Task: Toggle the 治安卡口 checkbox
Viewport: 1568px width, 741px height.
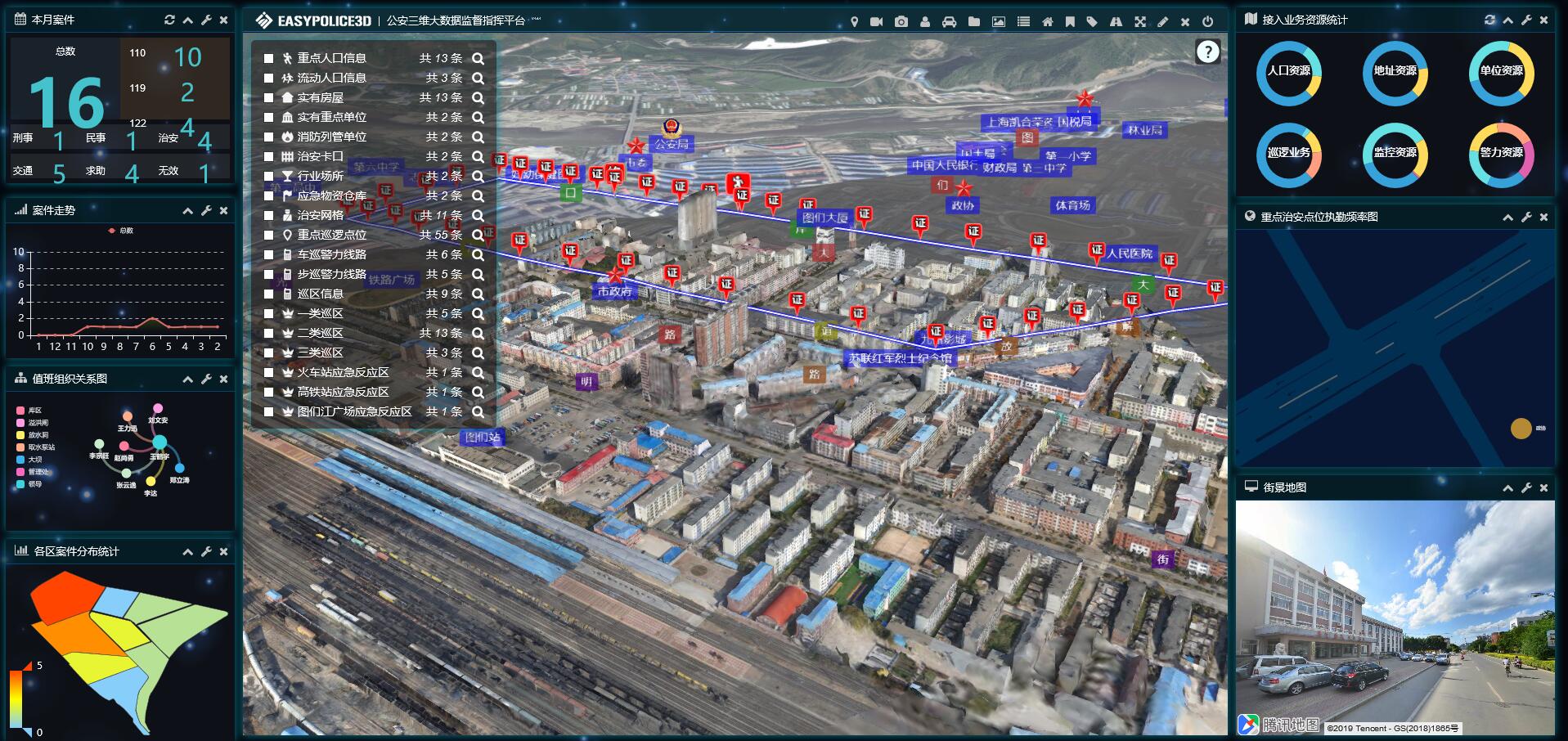Action: pos(268,157)
